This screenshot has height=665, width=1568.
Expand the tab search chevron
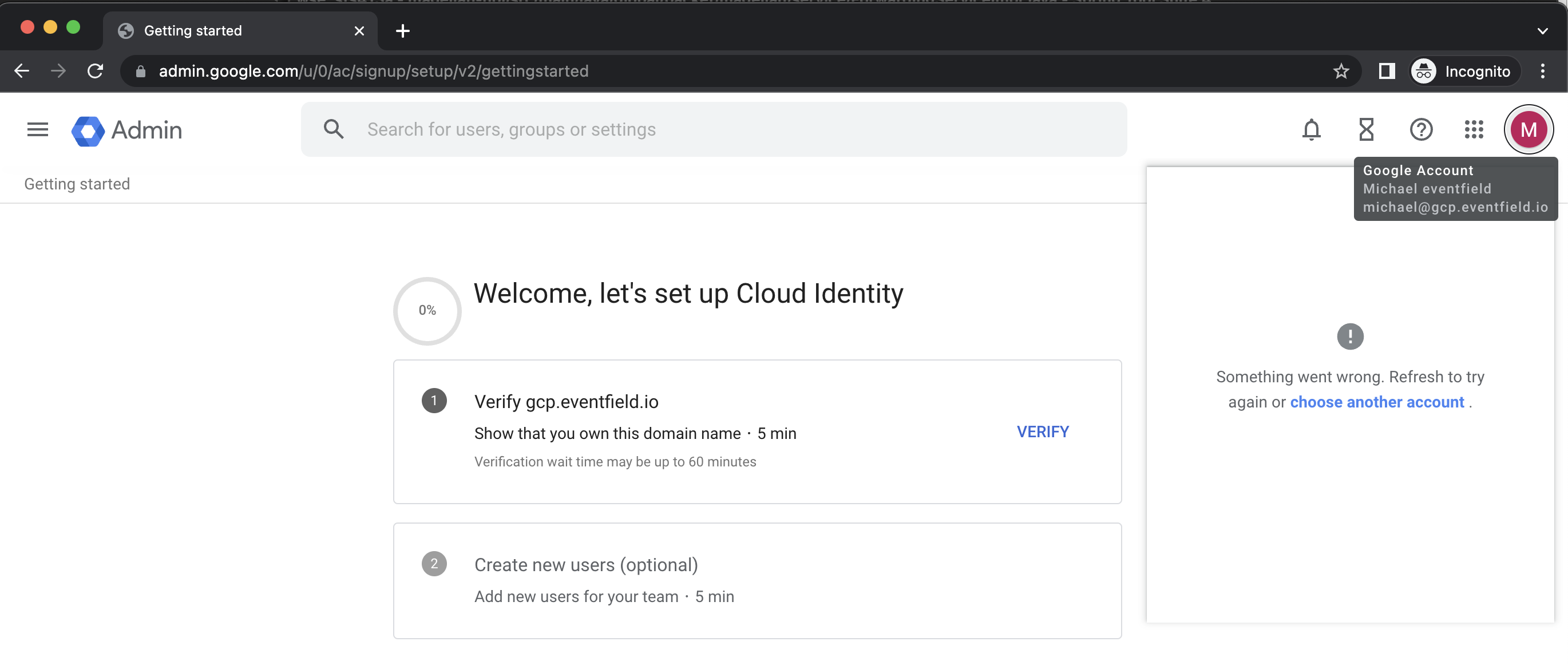click(1542, 31)
